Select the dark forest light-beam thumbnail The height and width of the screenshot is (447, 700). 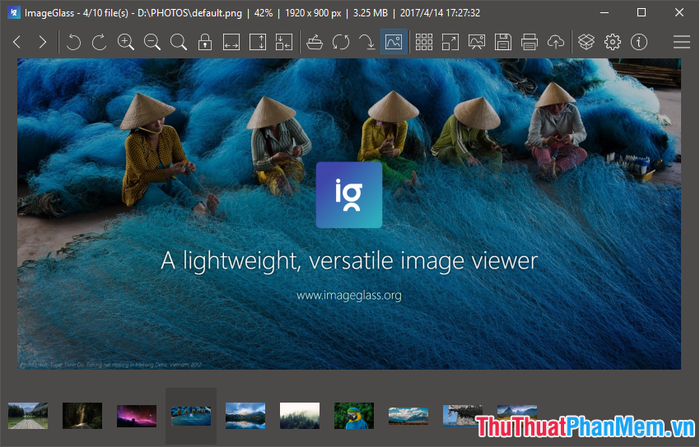tap(82, 416)
